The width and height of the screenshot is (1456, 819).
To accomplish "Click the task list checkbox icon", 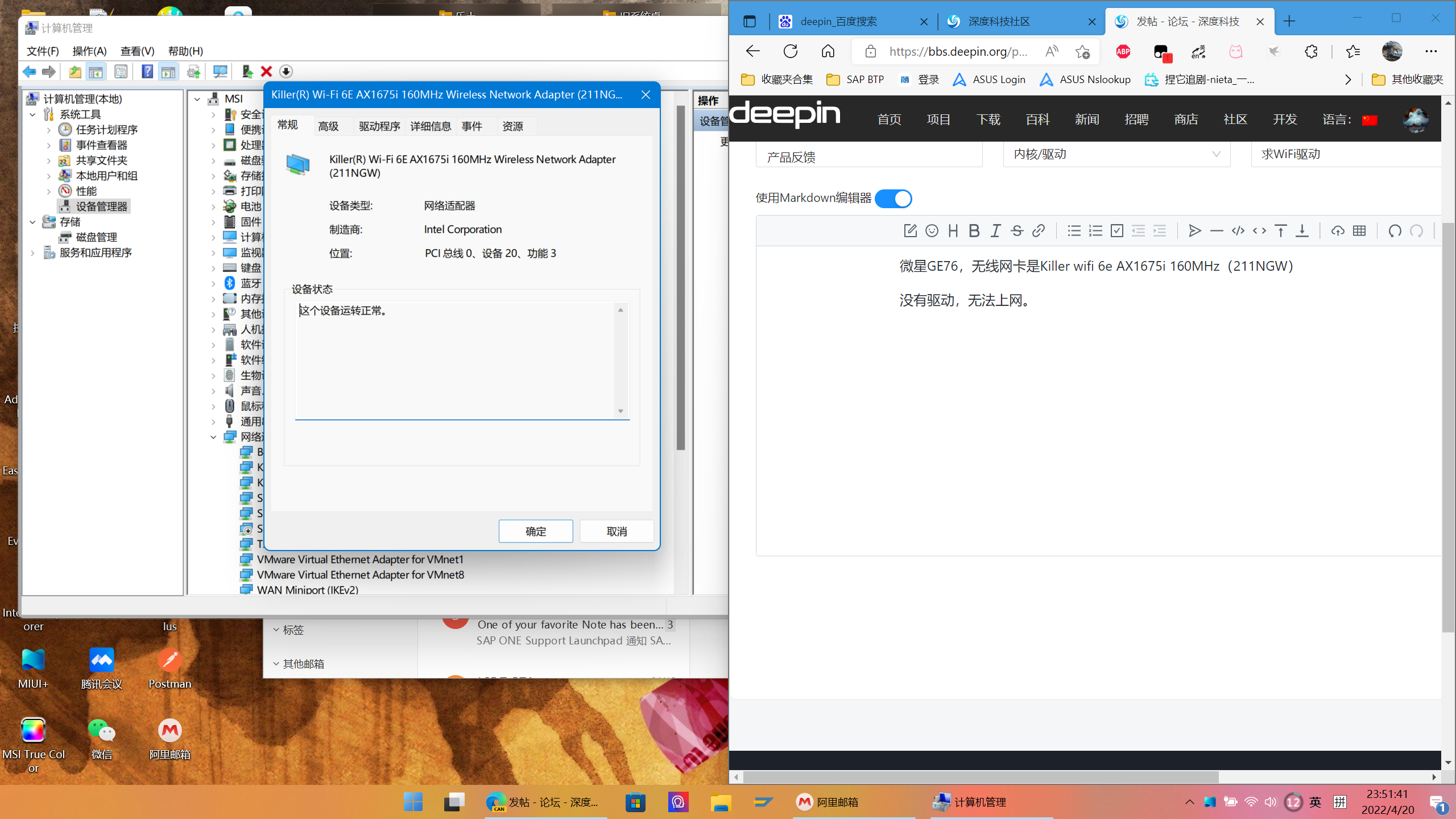I will (x=1117, y=231).
